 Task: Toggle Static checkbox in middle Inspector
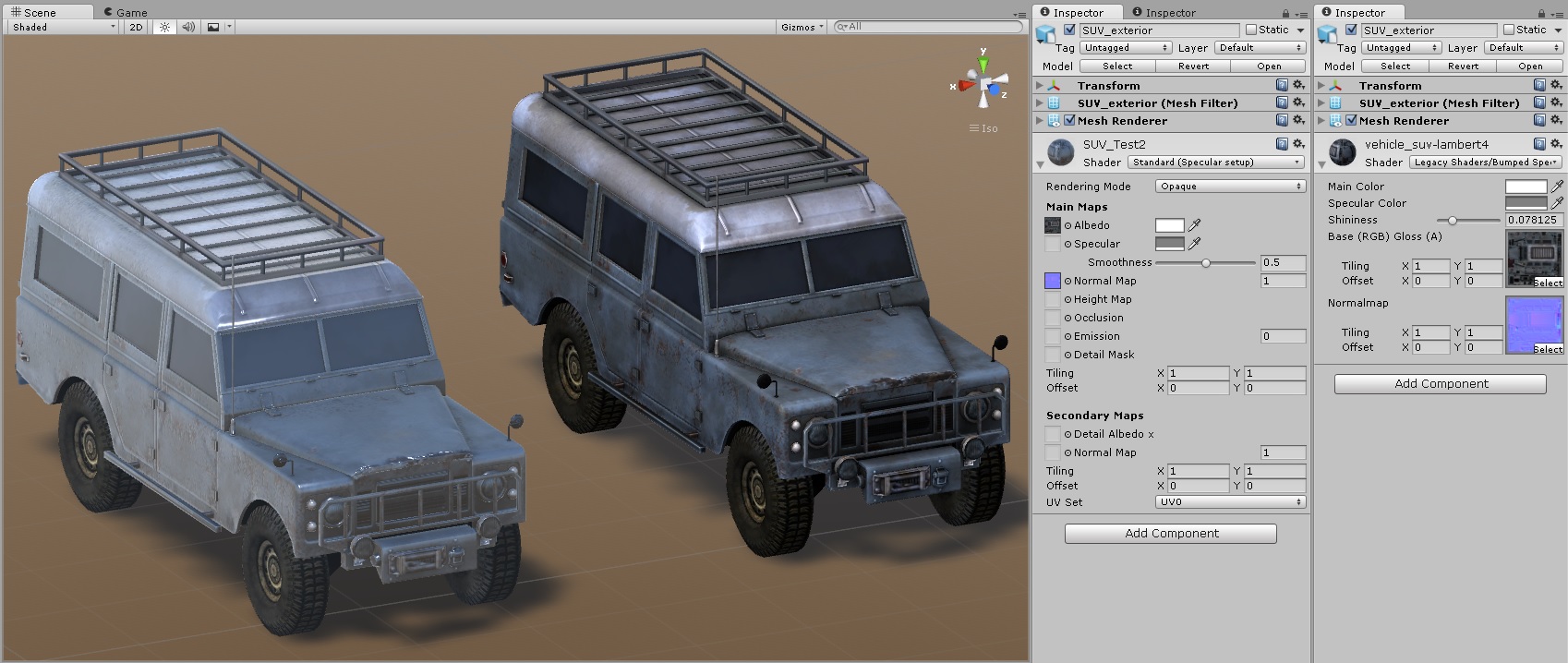[1251, 30]
